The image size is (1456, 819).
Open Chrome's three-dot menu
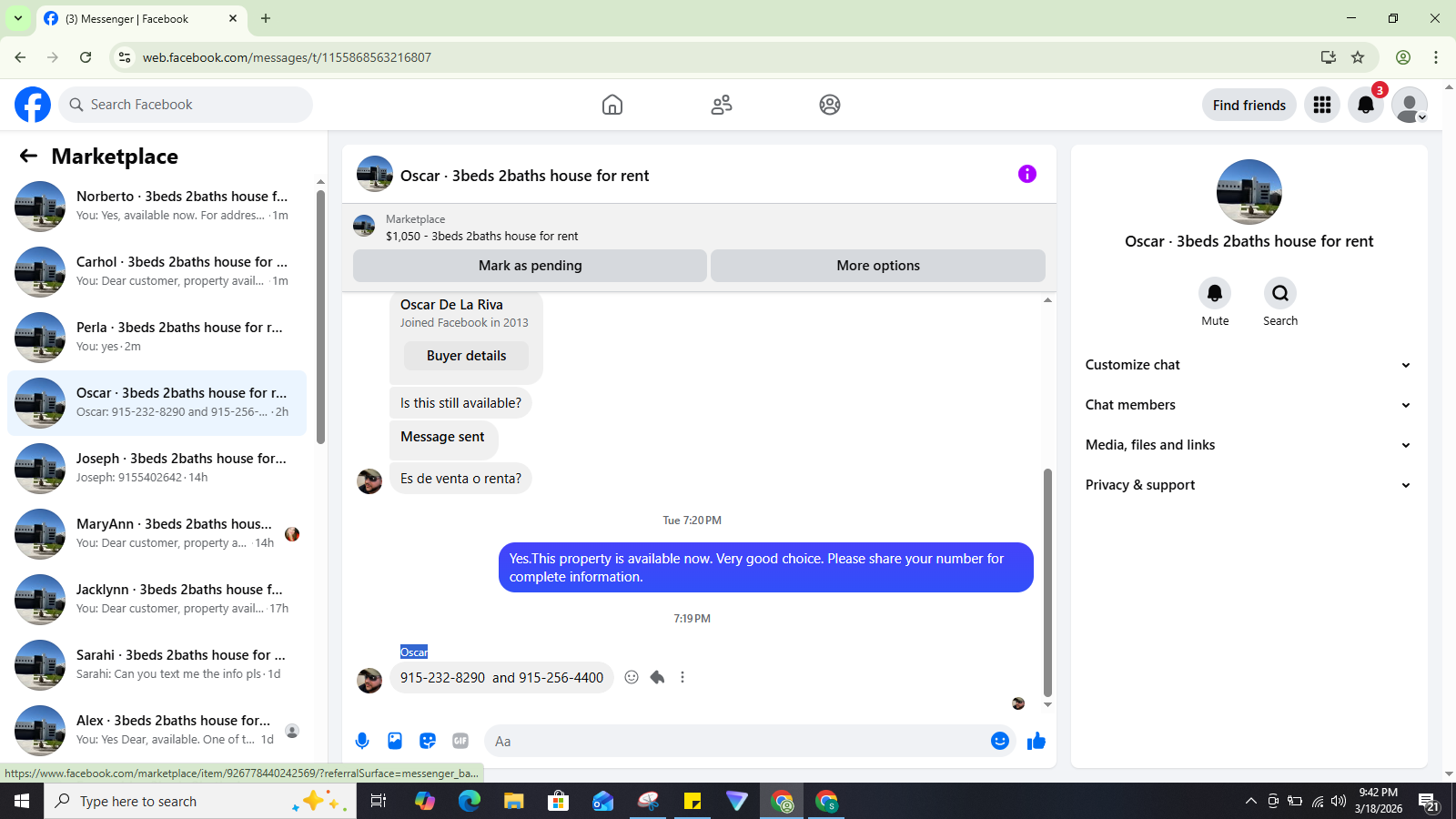pyautogui.click(x=1436, y=57)
